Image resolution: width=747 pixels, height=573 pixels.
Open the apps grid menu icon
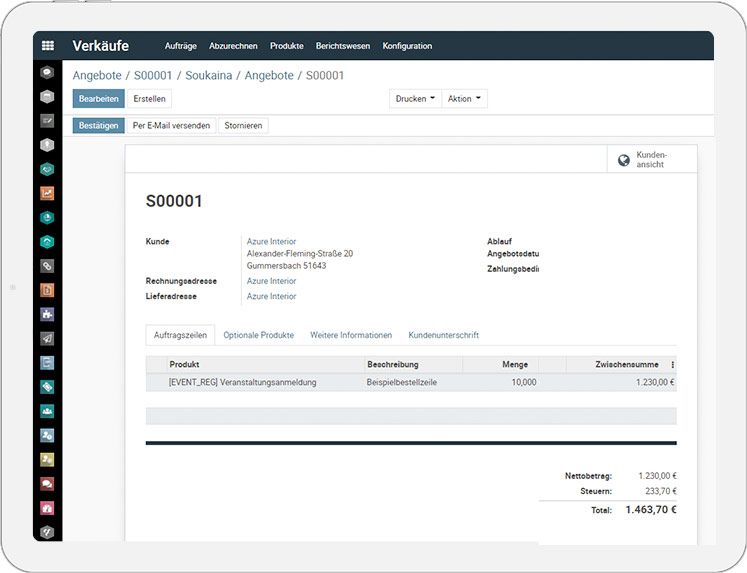[48, 46]
